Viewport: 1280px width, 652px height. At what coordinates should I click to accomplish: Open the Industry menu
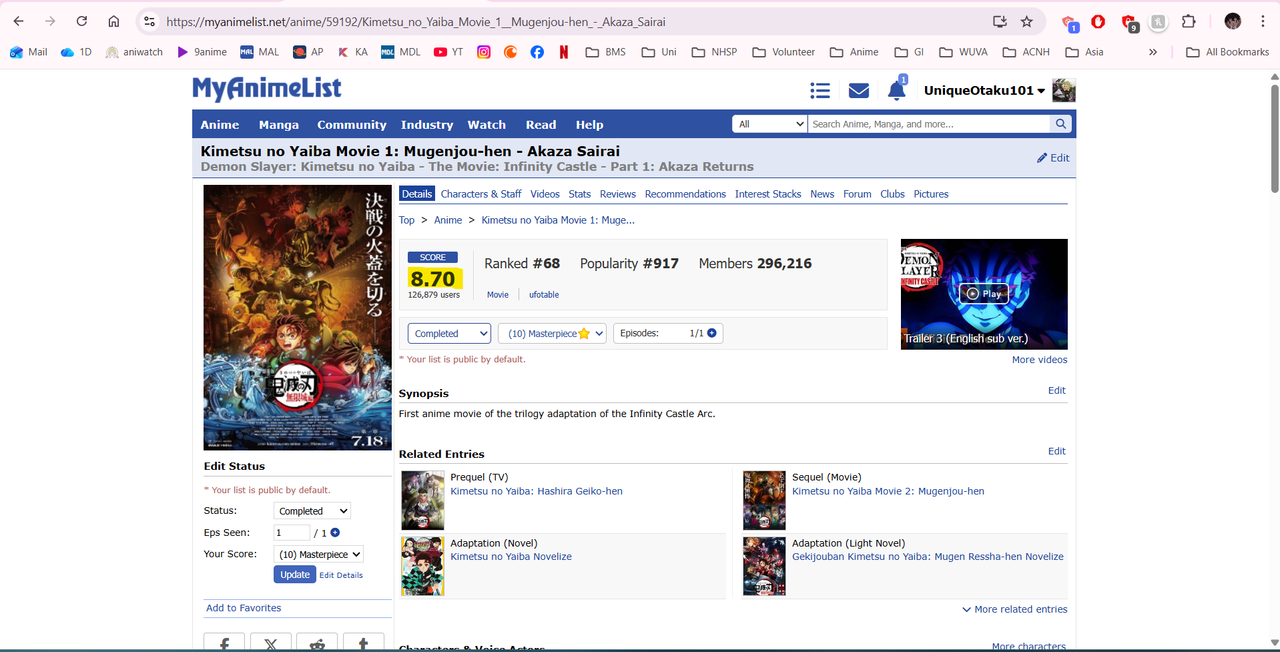[427, 125]
